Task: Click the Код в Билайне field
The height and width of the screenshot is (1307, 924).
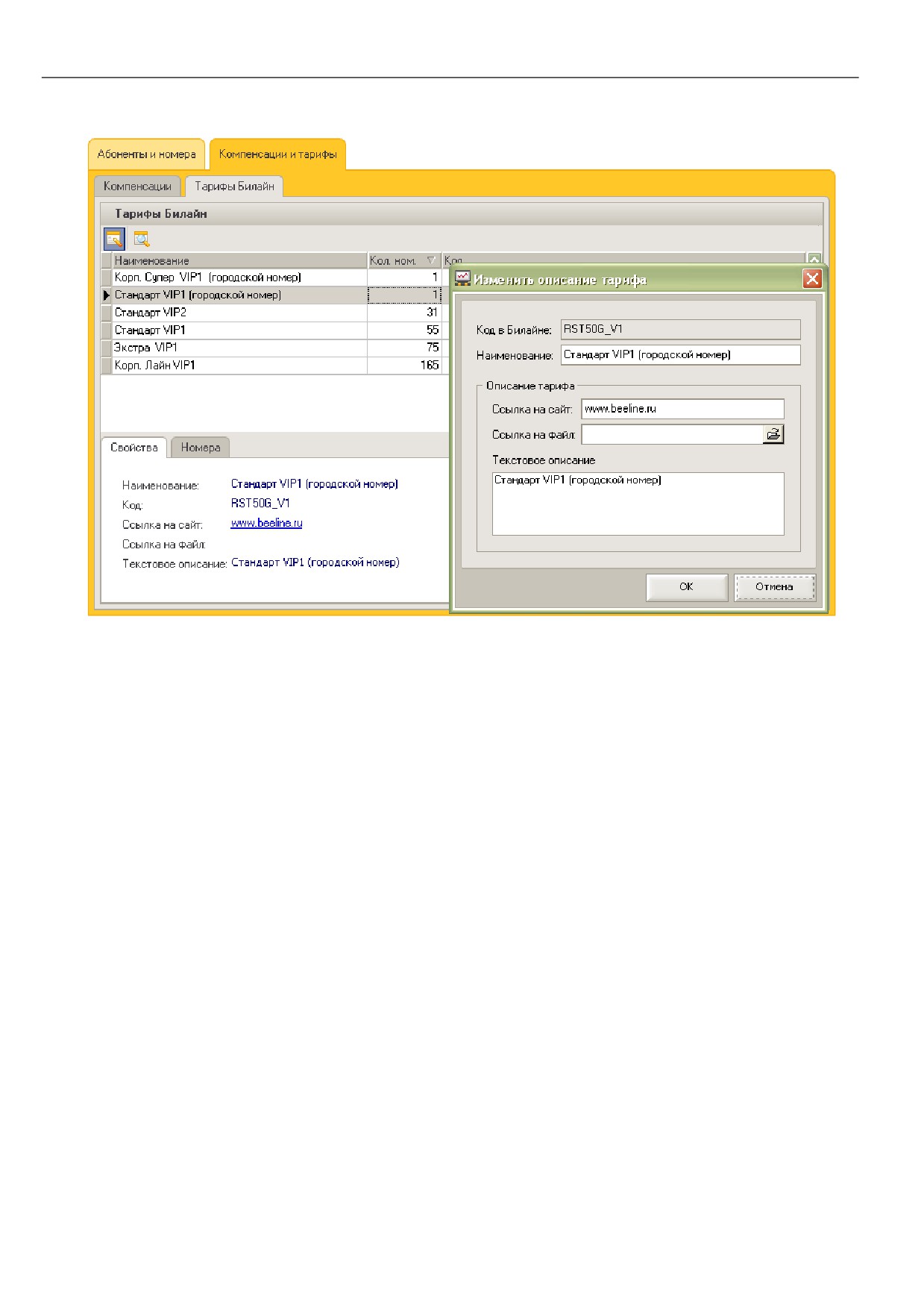Action: (x=680, y=329)
